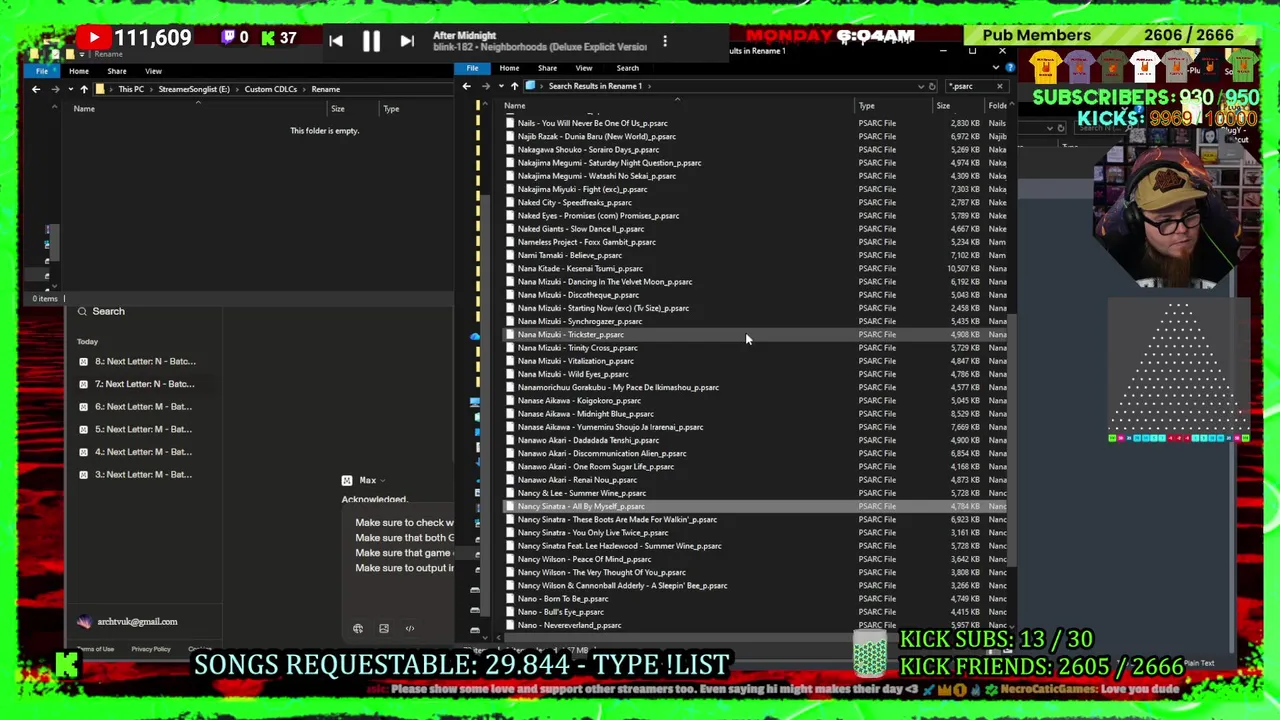Click Custom CDLCs breadcrumb segment

[x=271, y=89]
